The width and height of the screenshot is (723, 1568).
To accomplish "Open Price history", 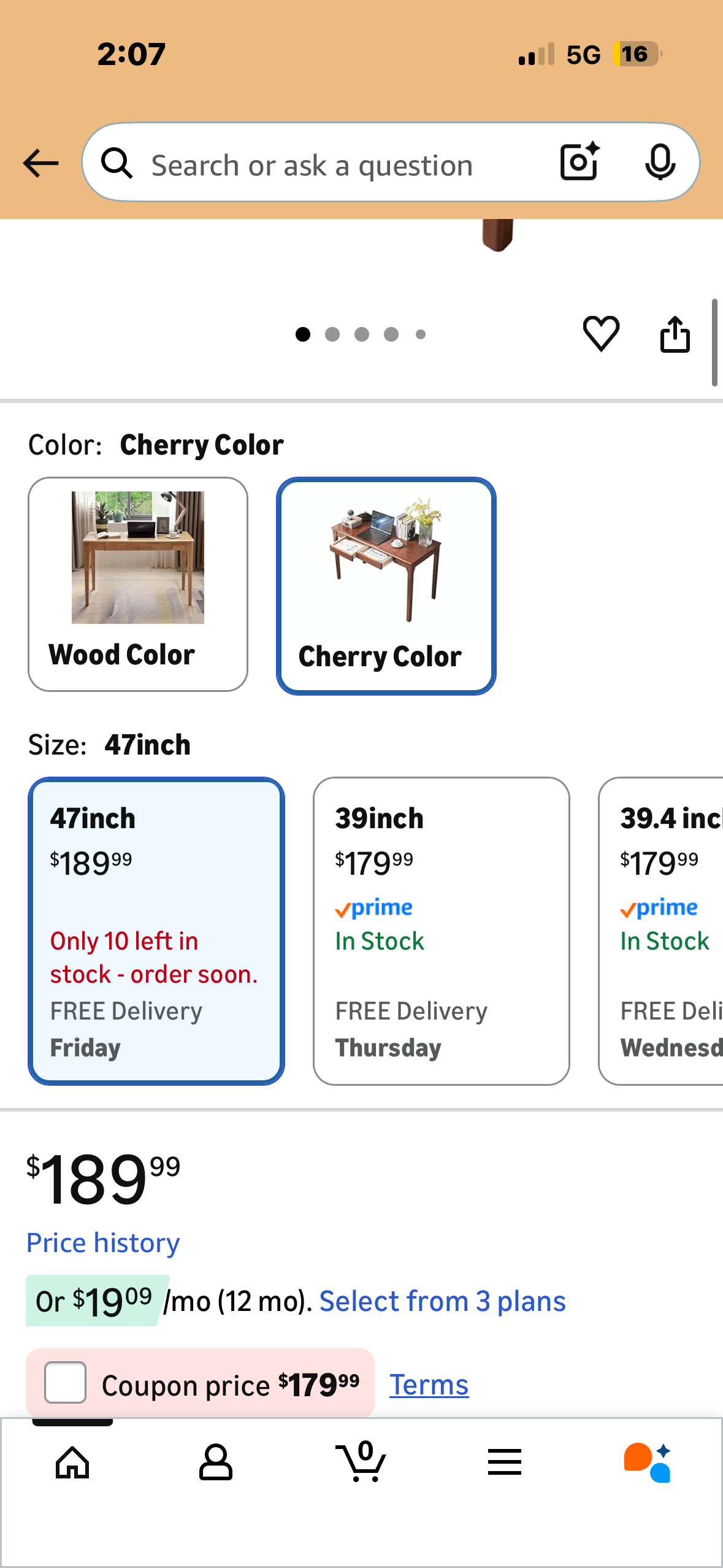I will (x=102, y=1243).
